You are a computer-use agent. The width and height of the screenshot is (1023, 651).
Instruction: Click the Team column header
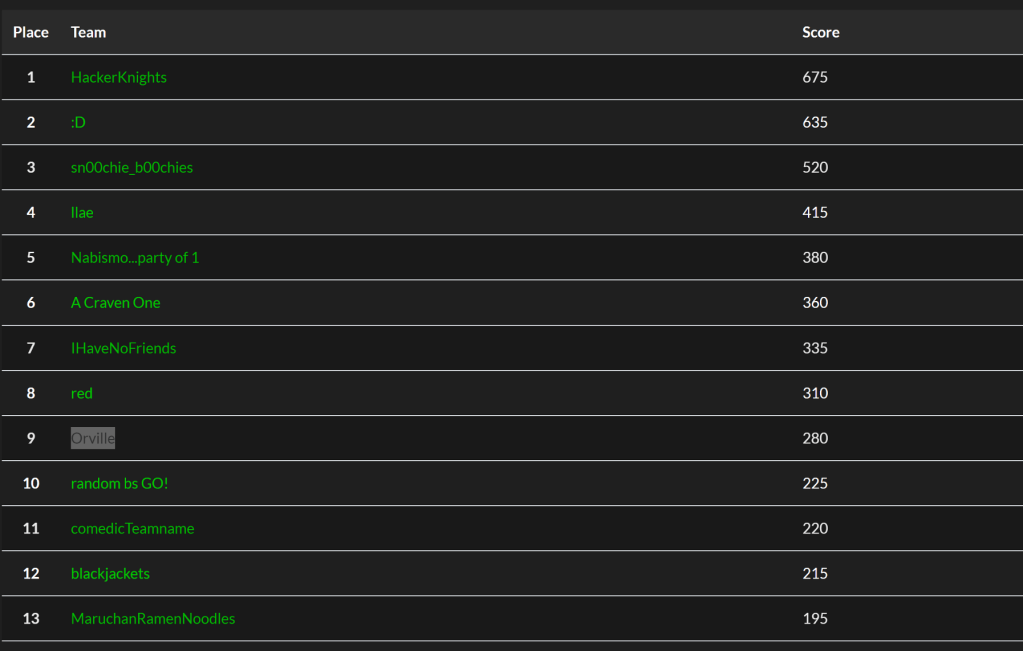tap(88, 32)
